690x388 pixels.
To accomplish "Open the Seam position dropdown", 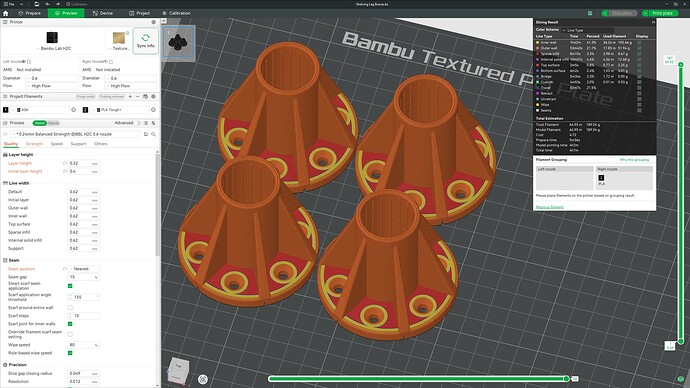I will pyautogui.click(x=84, y=269).
